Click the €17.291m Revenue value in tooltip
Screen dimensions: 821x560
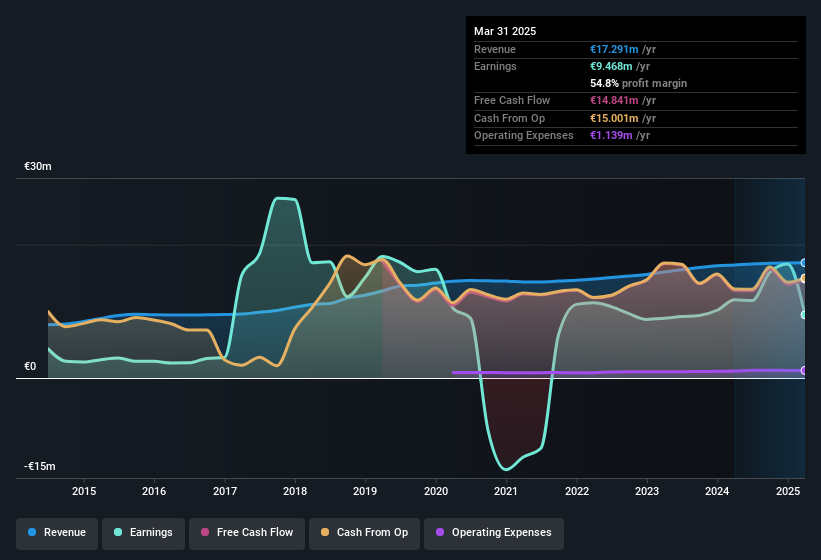[614, 49]
